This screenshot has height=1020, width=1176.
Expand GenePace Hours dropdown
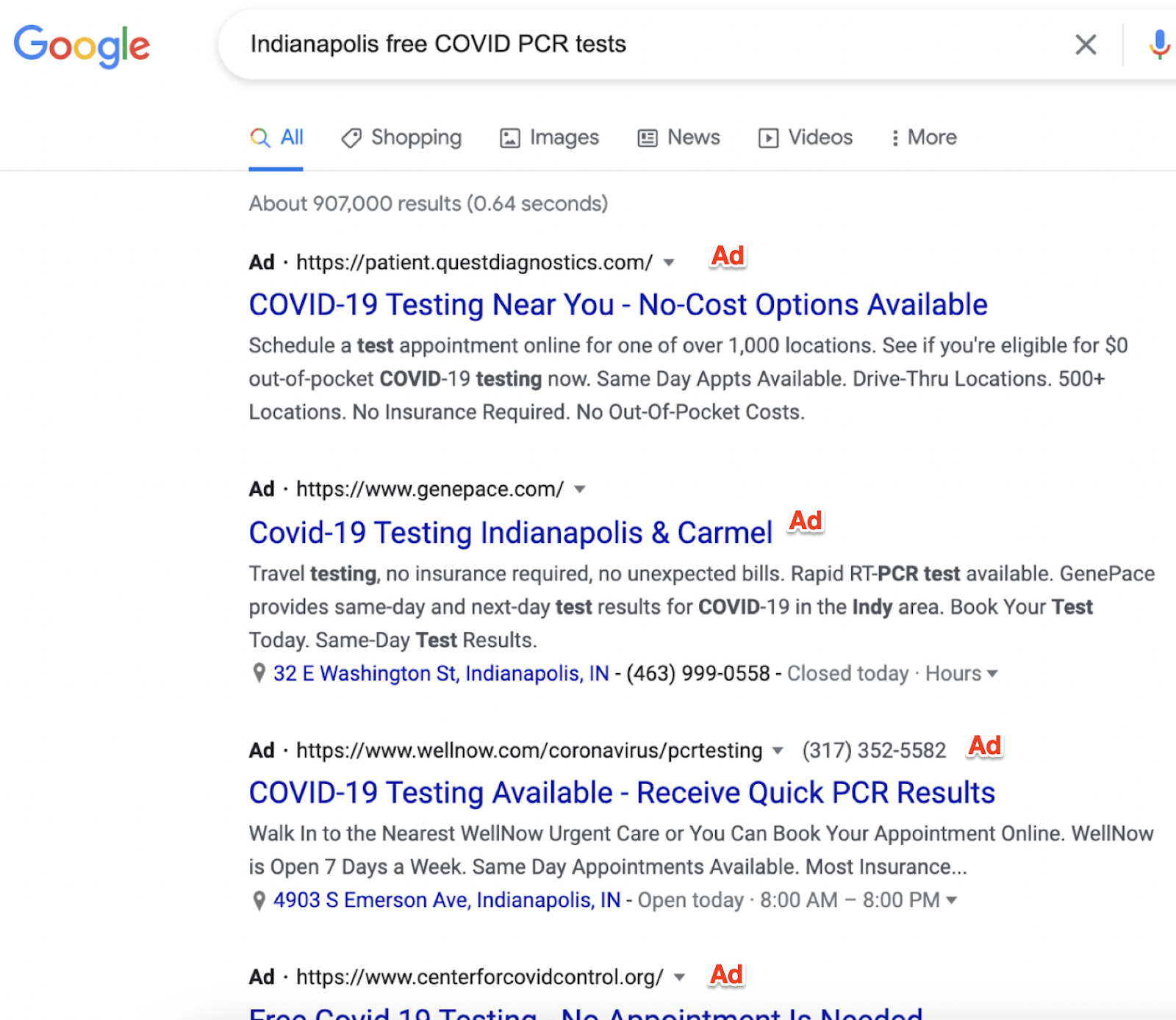[x=961, y=673]
